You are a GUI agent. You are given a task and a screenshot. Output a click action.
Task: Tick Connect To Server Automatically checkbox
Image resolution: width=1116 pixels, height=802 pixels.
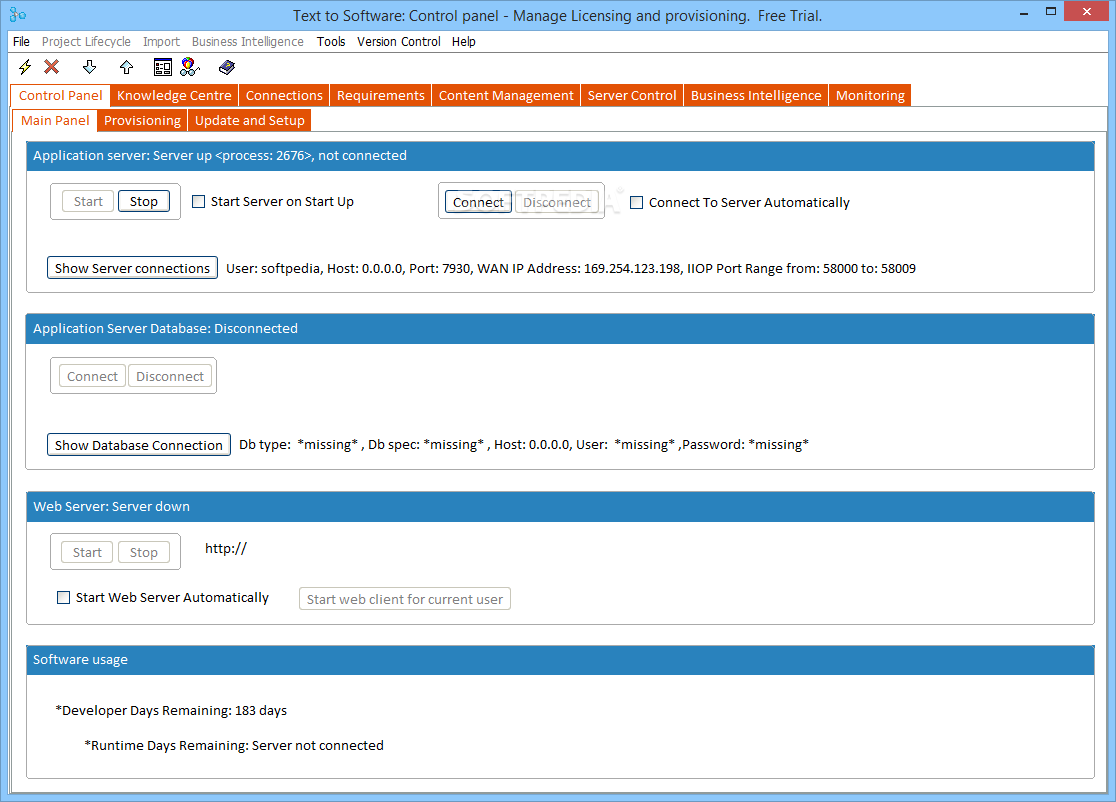(636, 203)
